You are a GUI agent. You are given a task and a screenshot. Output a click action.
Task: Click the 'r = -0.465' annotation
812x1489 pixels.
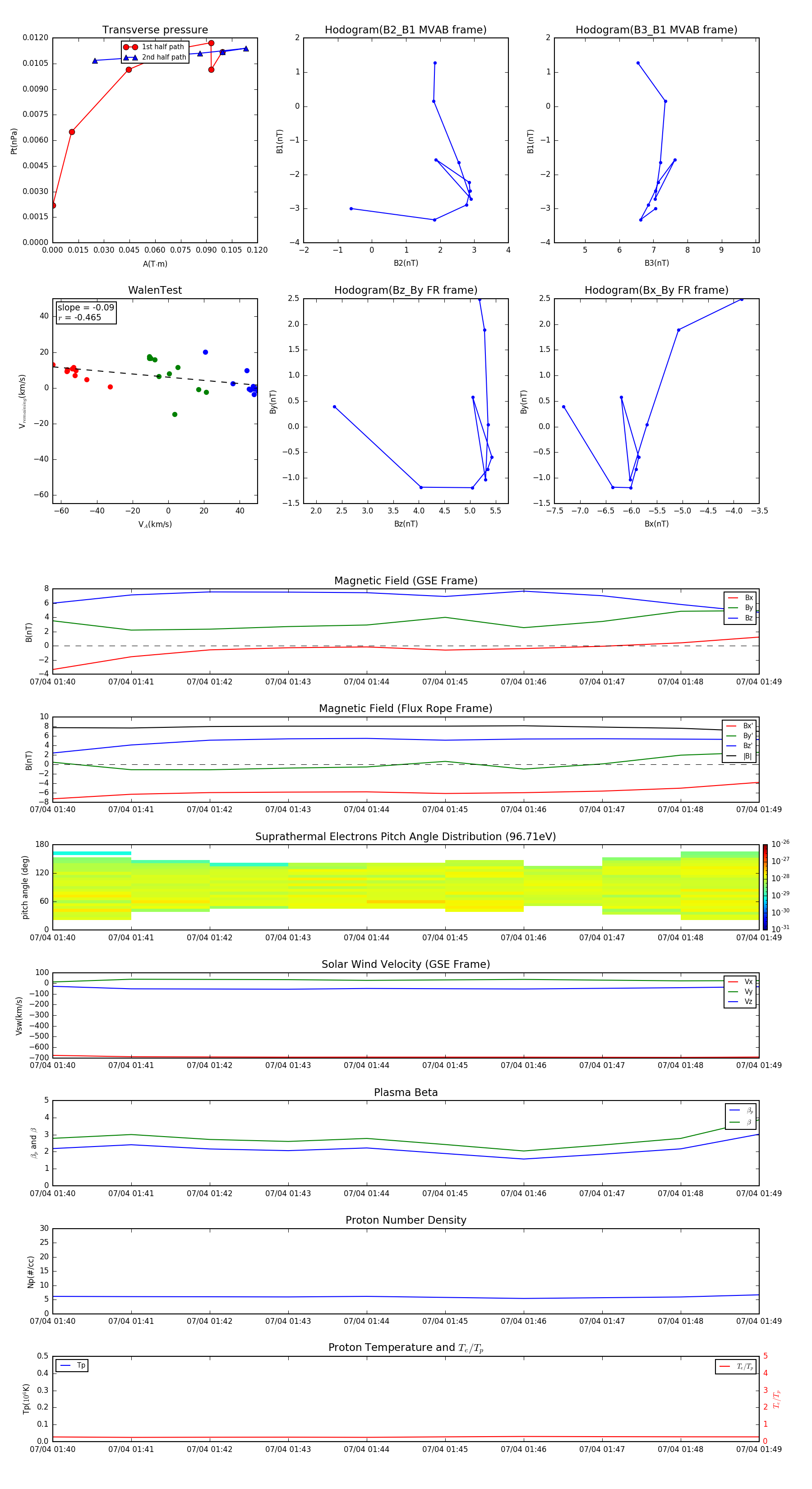point(80,317)
